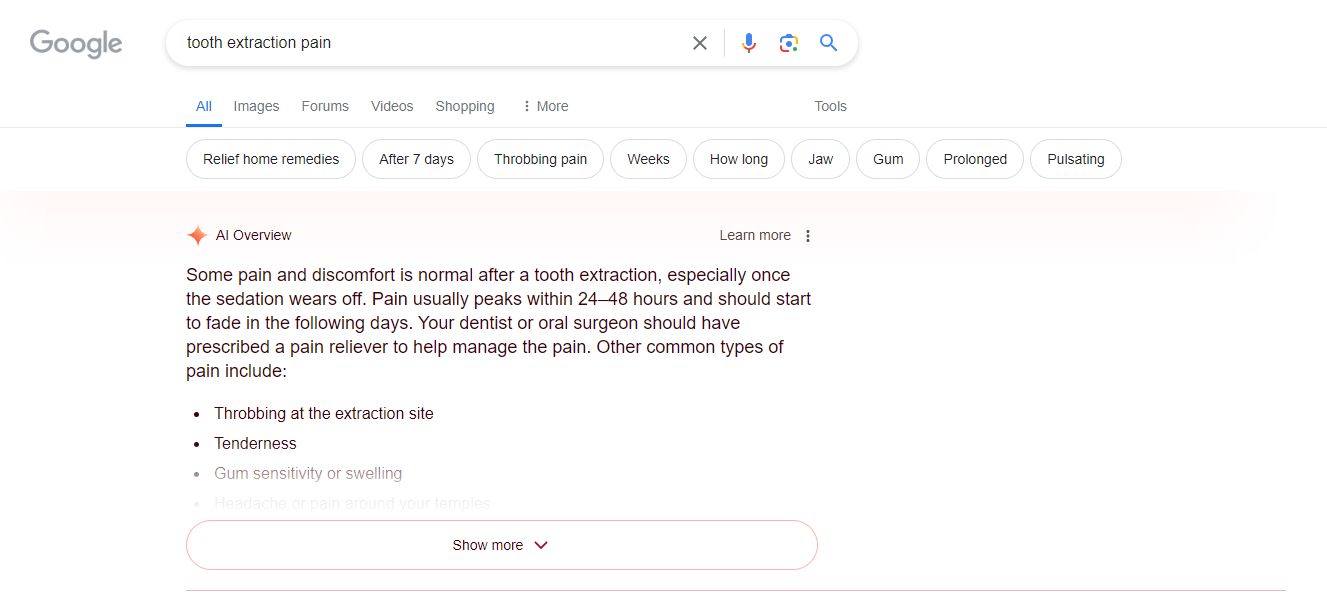Open the Forums tab
Screen dimensions: 1327x612
[x=325, y=106]
